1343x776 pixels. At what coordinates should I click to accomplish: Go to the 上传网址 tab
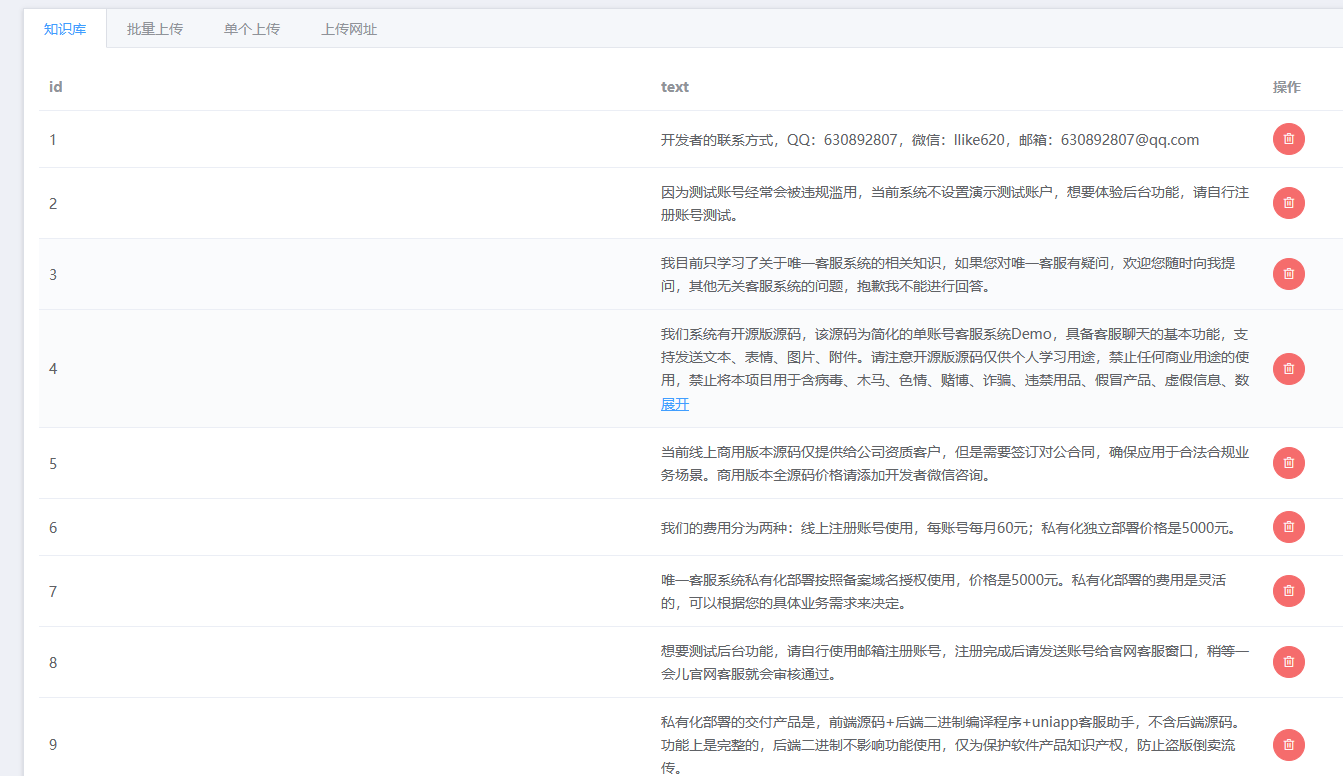pyautogui.click(x=349, y=29)
